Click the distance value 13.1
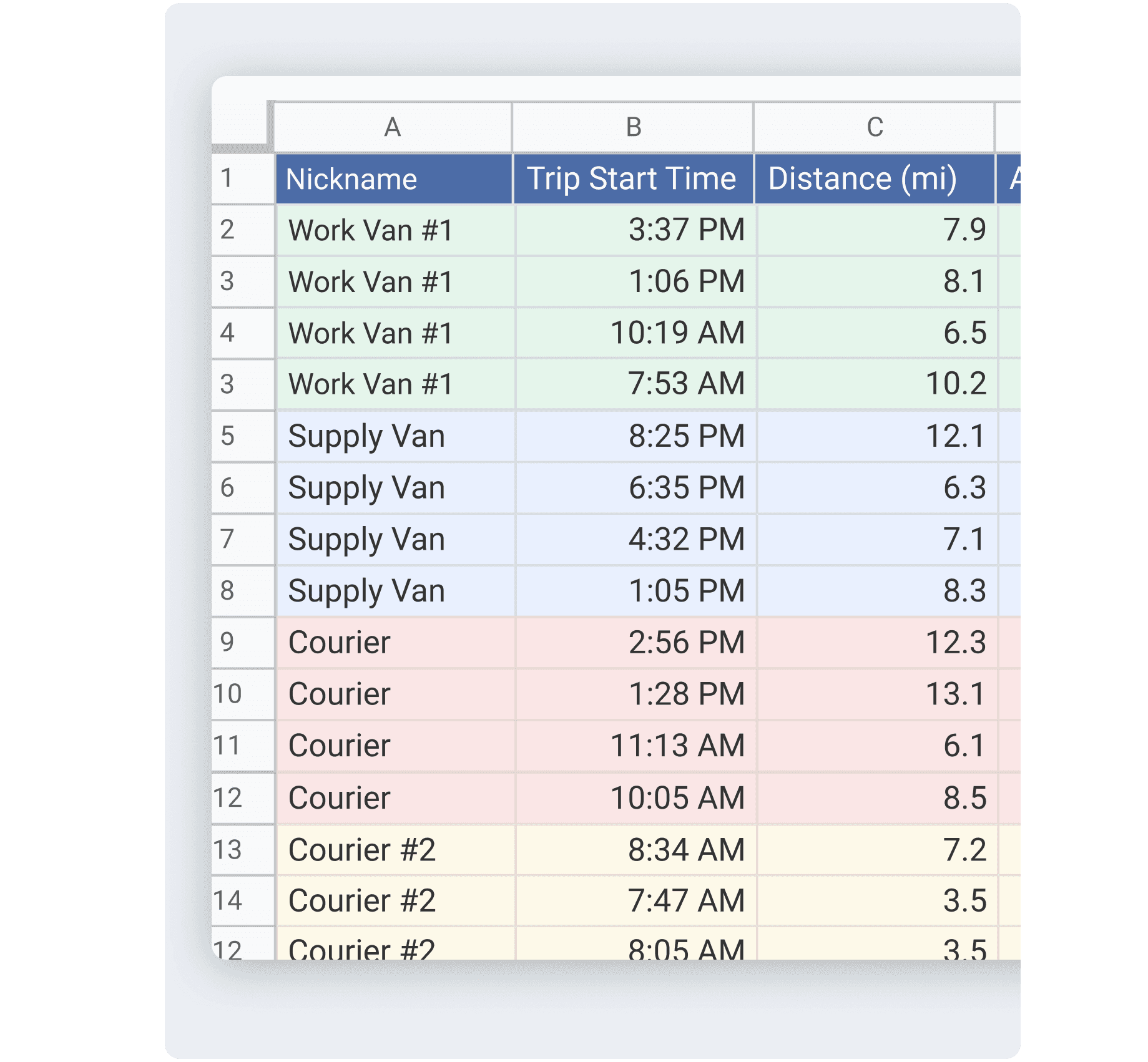The image size is (1148, 1062). pos(875,693)
